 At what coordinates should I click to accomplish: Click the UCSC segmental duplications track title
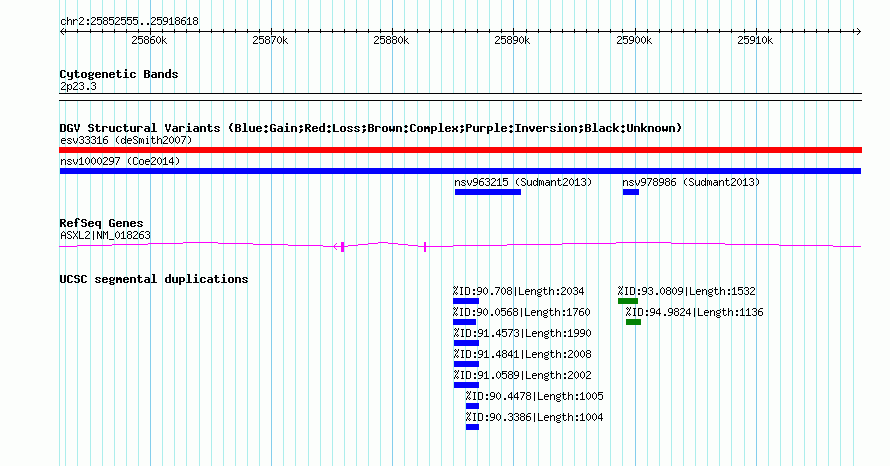tap(154, 279)
